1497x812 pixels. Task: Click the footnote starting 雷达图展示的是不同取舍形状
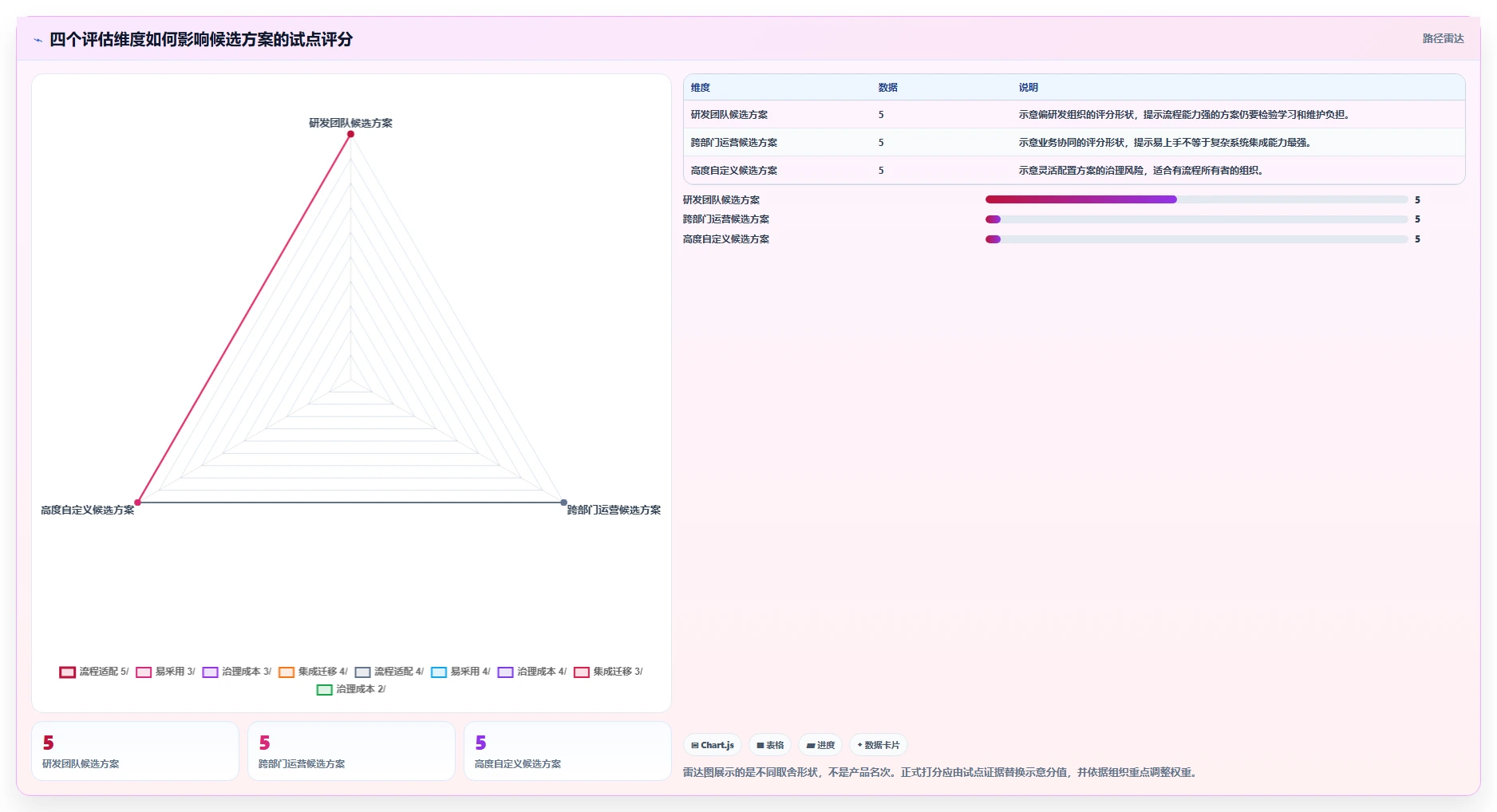click(x=942, y=772)
